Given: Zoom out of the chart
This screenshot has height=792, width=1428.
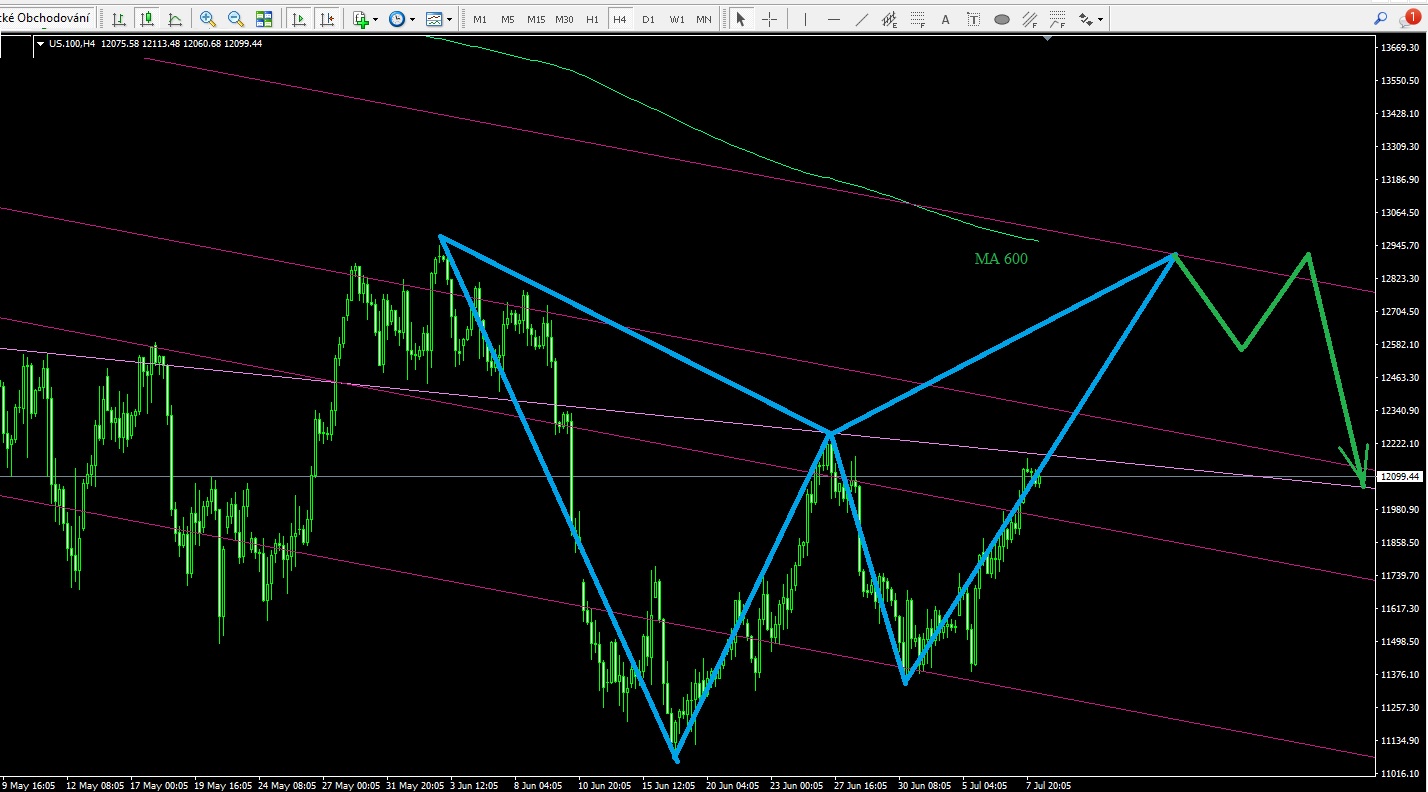Looking at the screenshot, I should tap(236, 19).
